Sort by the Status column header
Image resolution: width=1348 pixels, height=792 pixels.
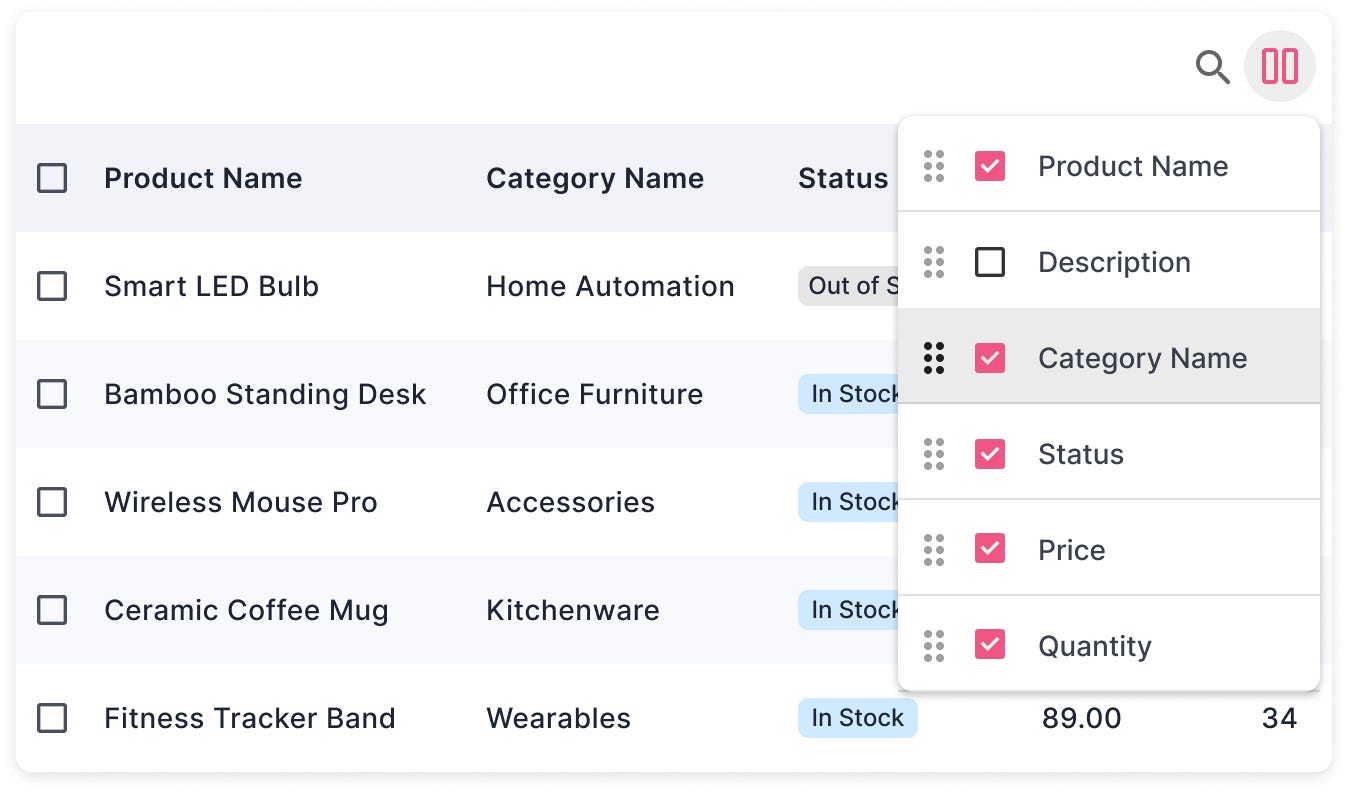[x=843, y=178]
